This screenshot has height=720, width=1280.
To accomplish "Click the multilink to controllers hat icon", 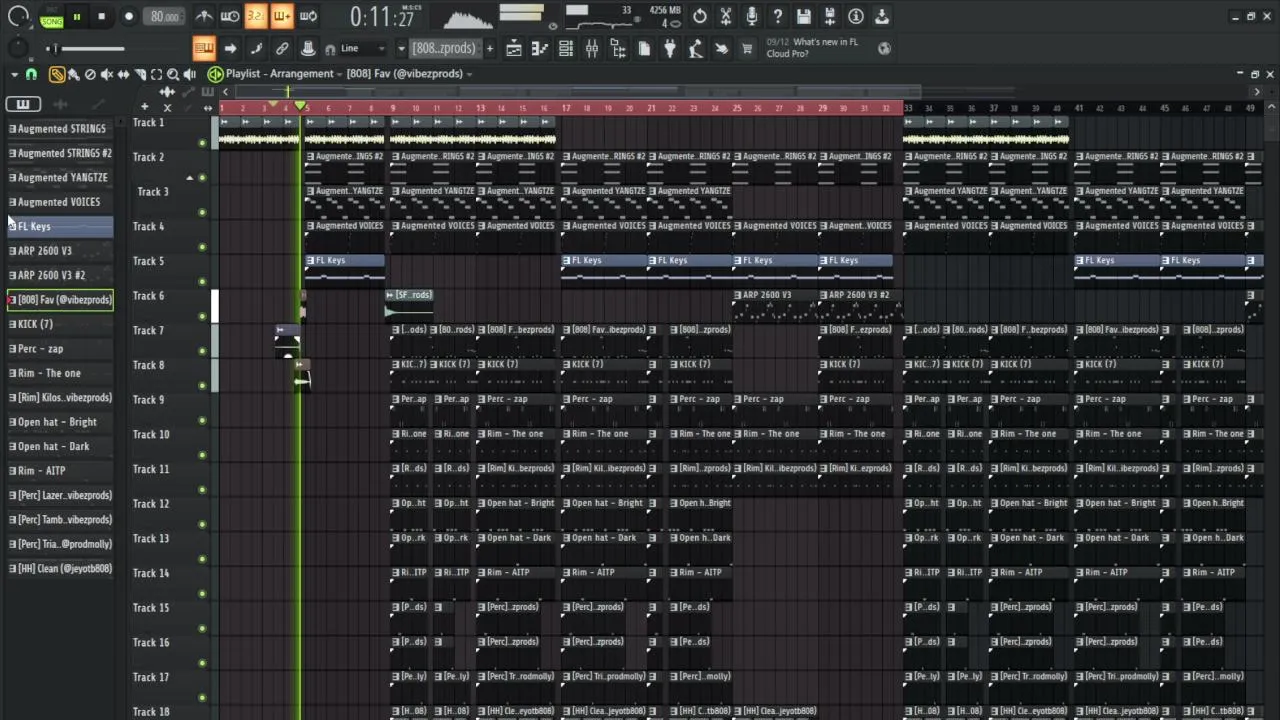I will 308,48.
